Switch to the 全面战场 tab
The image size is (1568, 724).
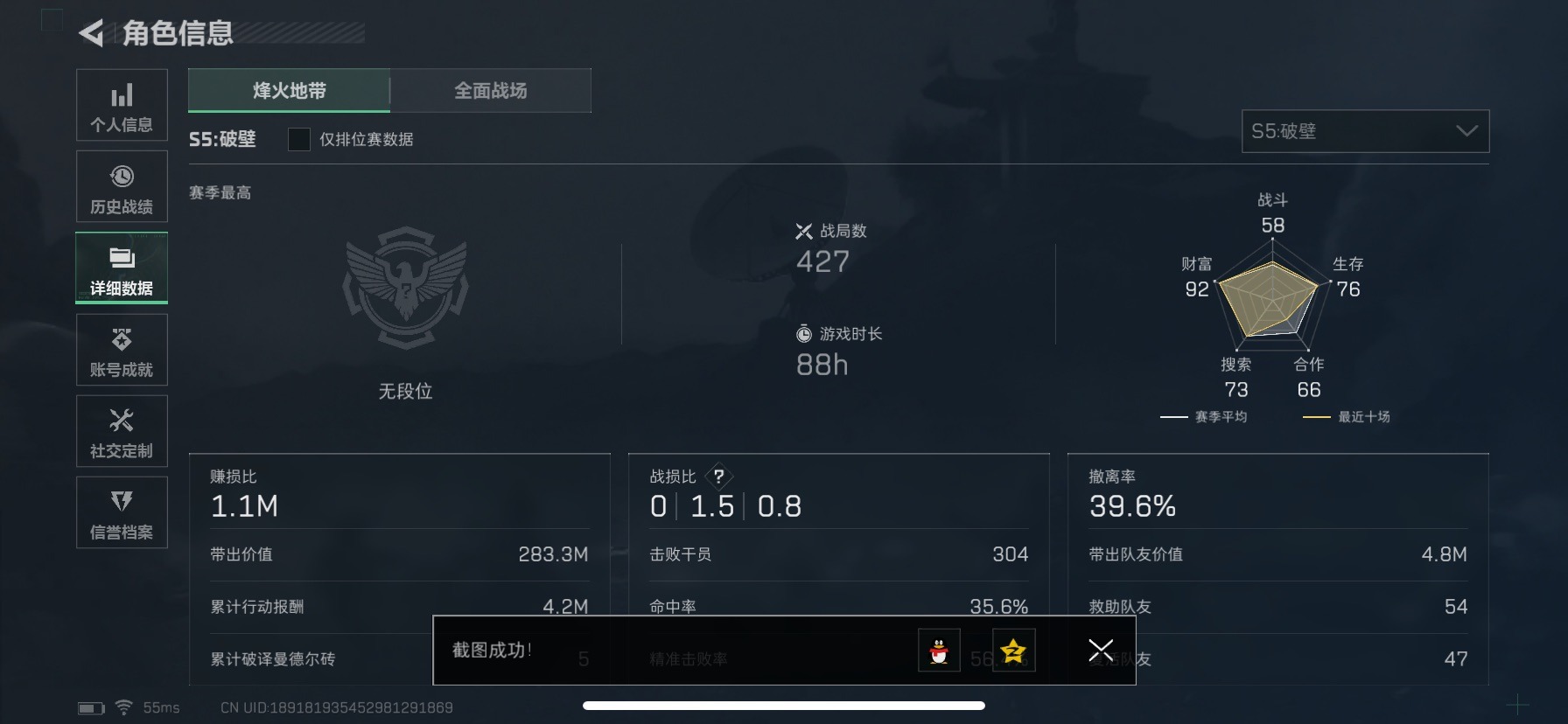click(x=490, y=90)
